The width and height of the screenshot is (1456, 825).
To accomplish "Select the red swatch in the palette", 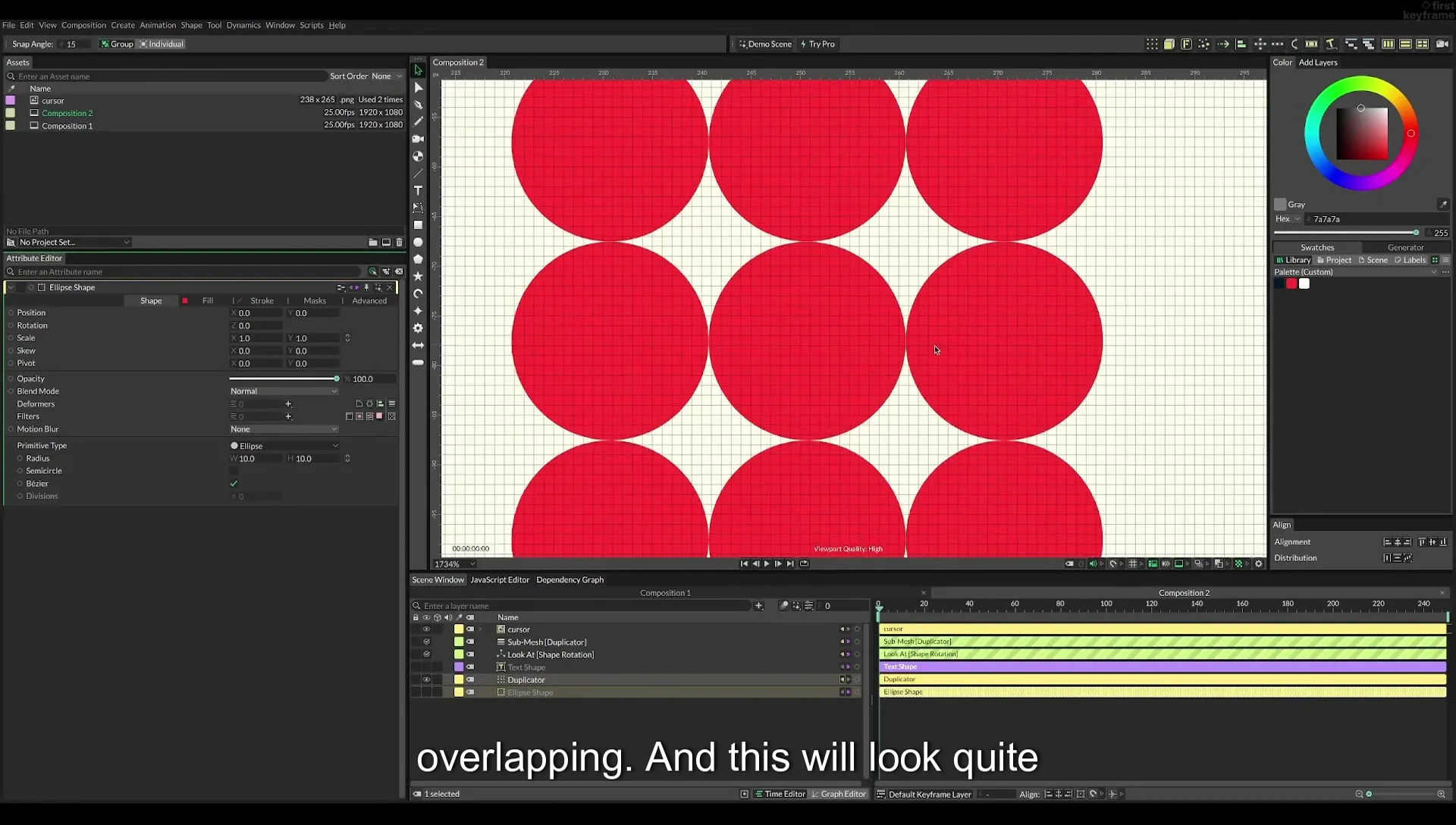I will coord(1291,284).
